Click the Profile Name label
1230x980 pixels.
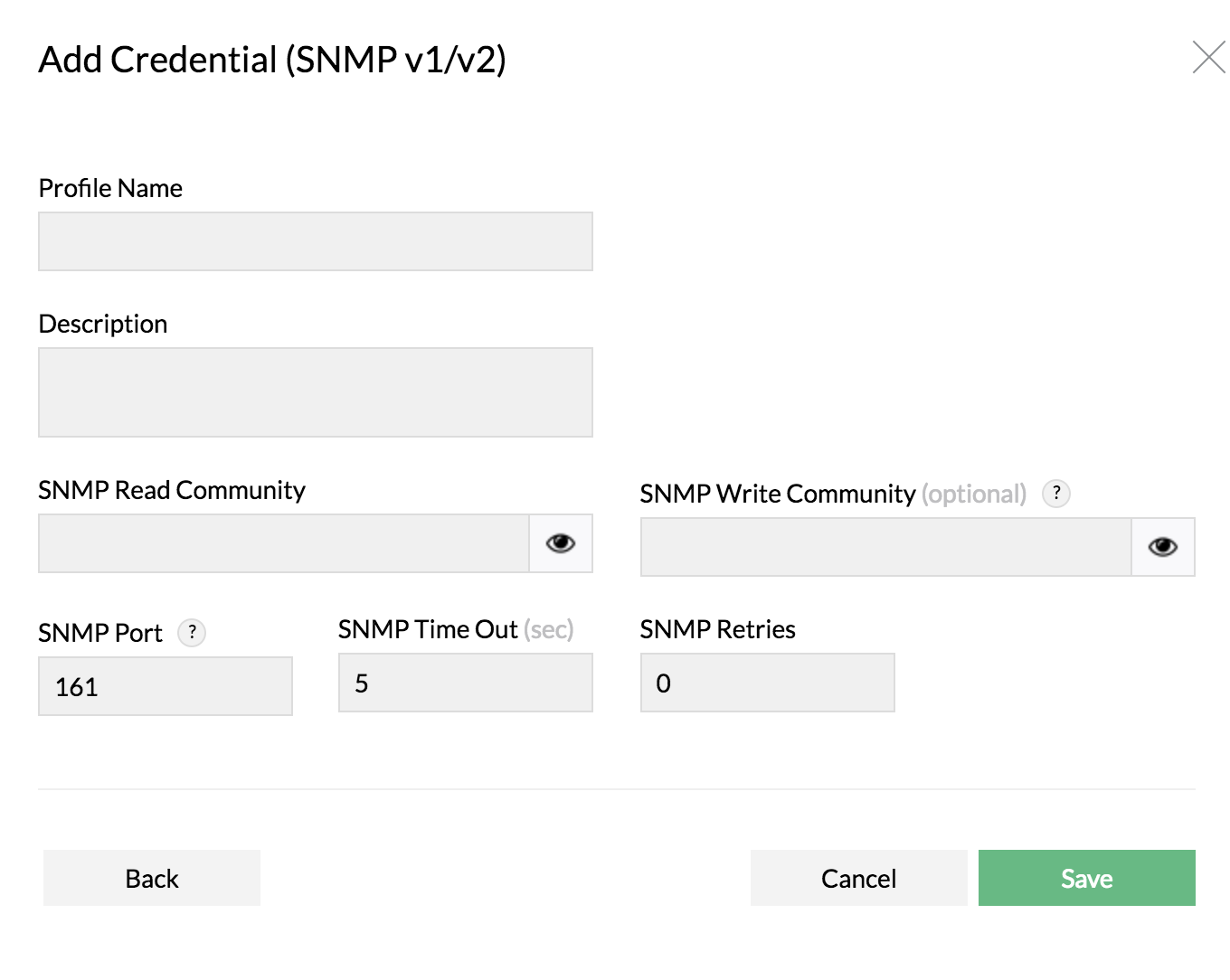pos(110,188)
